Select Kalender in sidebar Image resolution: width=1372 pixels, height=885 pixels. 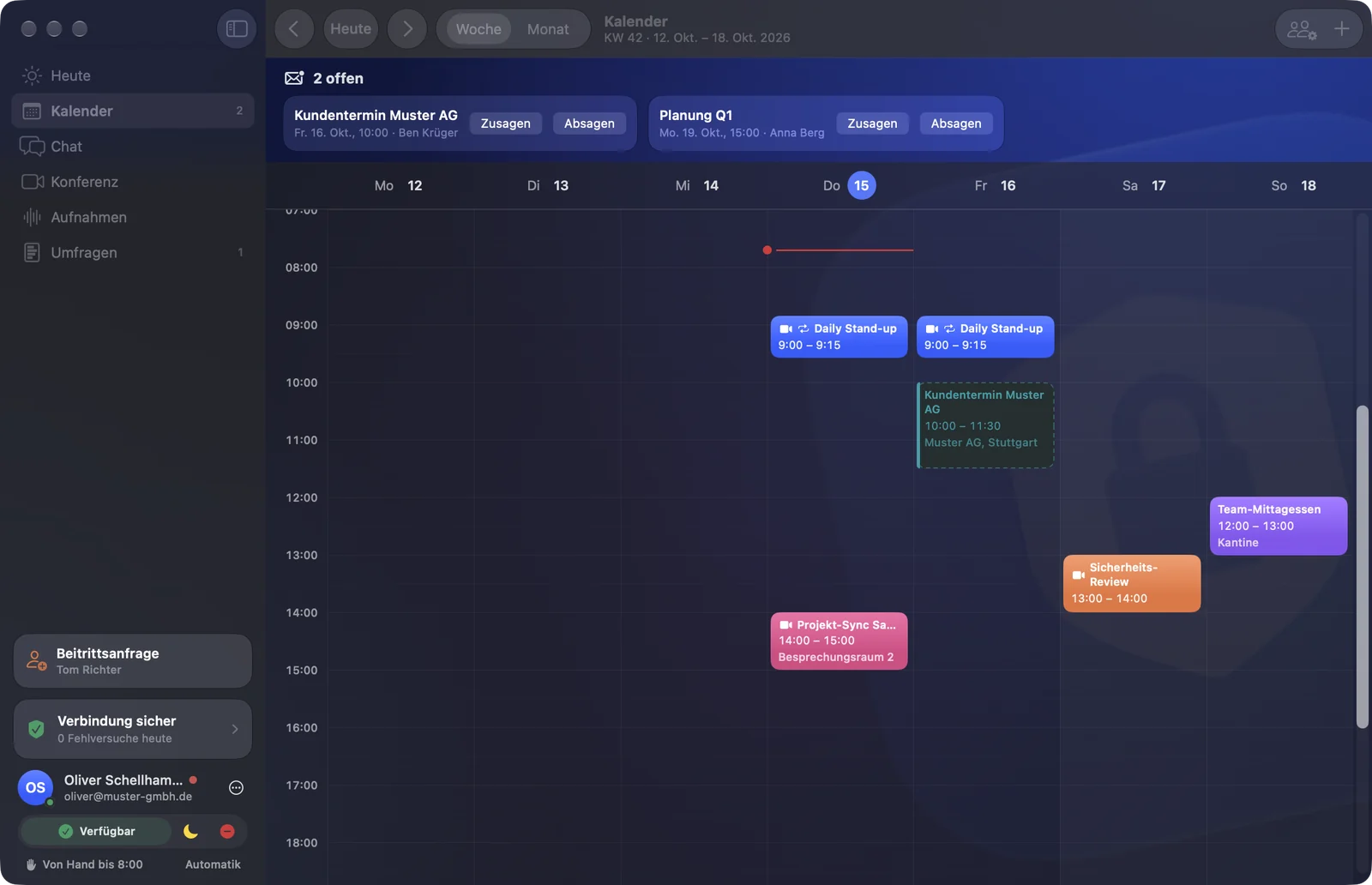(133, 111)
